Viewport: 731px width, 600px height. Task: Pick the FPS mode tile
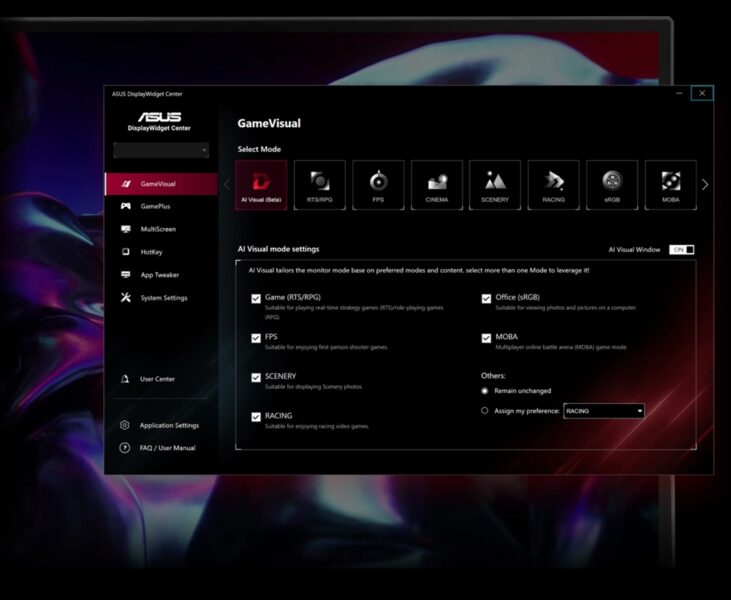(378, 185)
